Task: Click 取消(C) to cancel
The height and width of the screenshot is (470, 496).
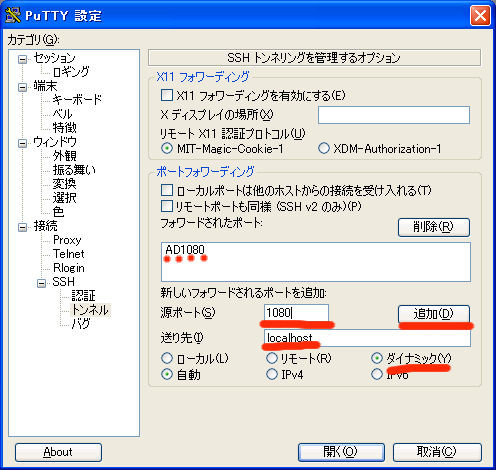Action: click(x=437, y=452)
